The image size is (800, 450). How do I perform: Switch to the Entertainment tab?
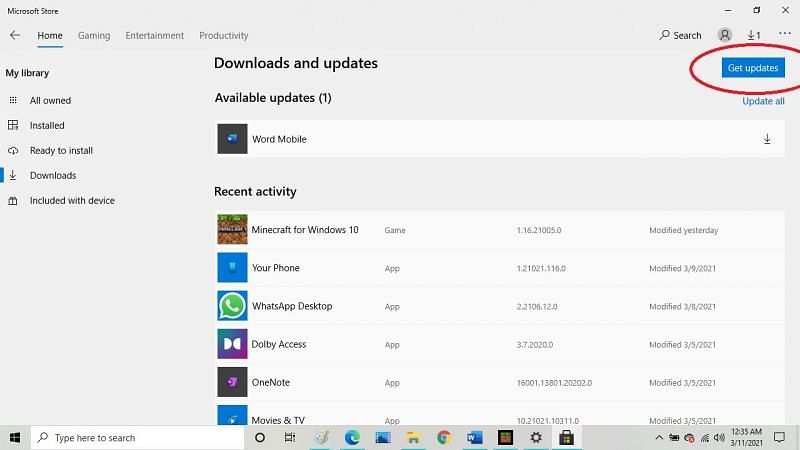pos(154,35)
